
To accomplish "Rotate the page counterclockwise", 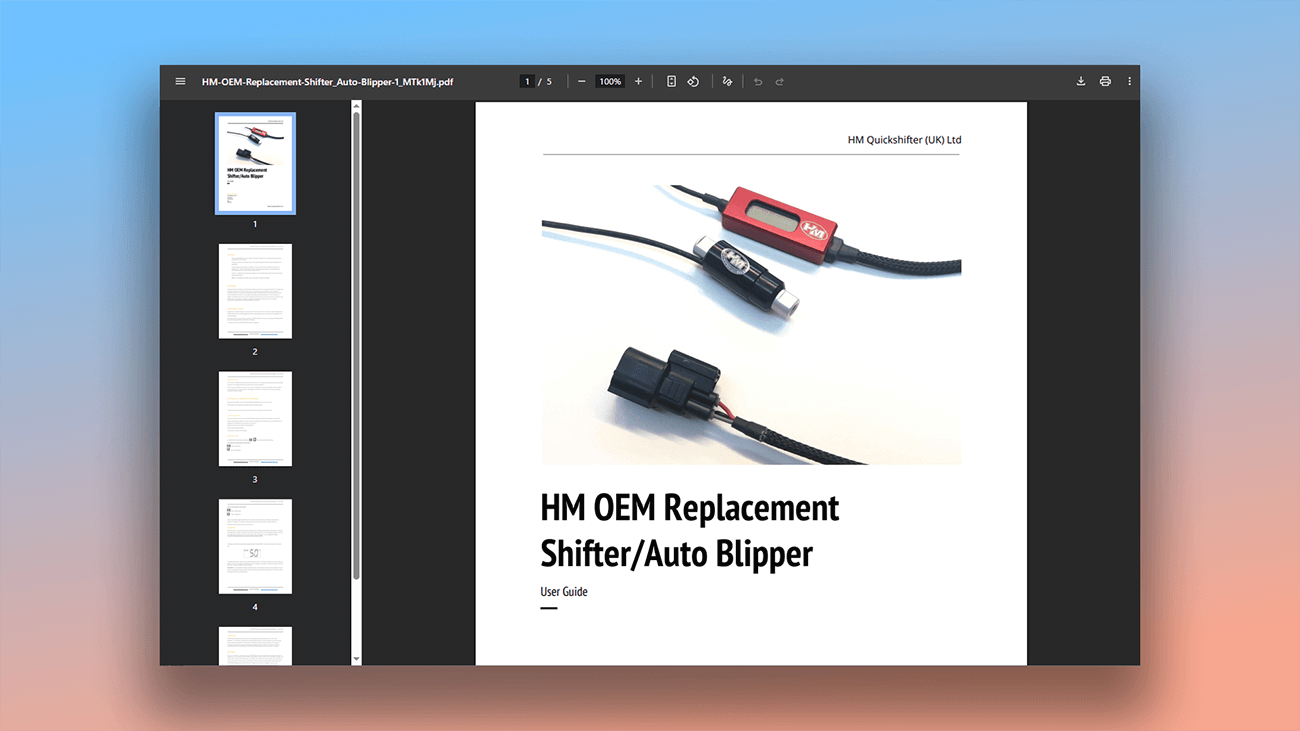I will coord(693,81).
